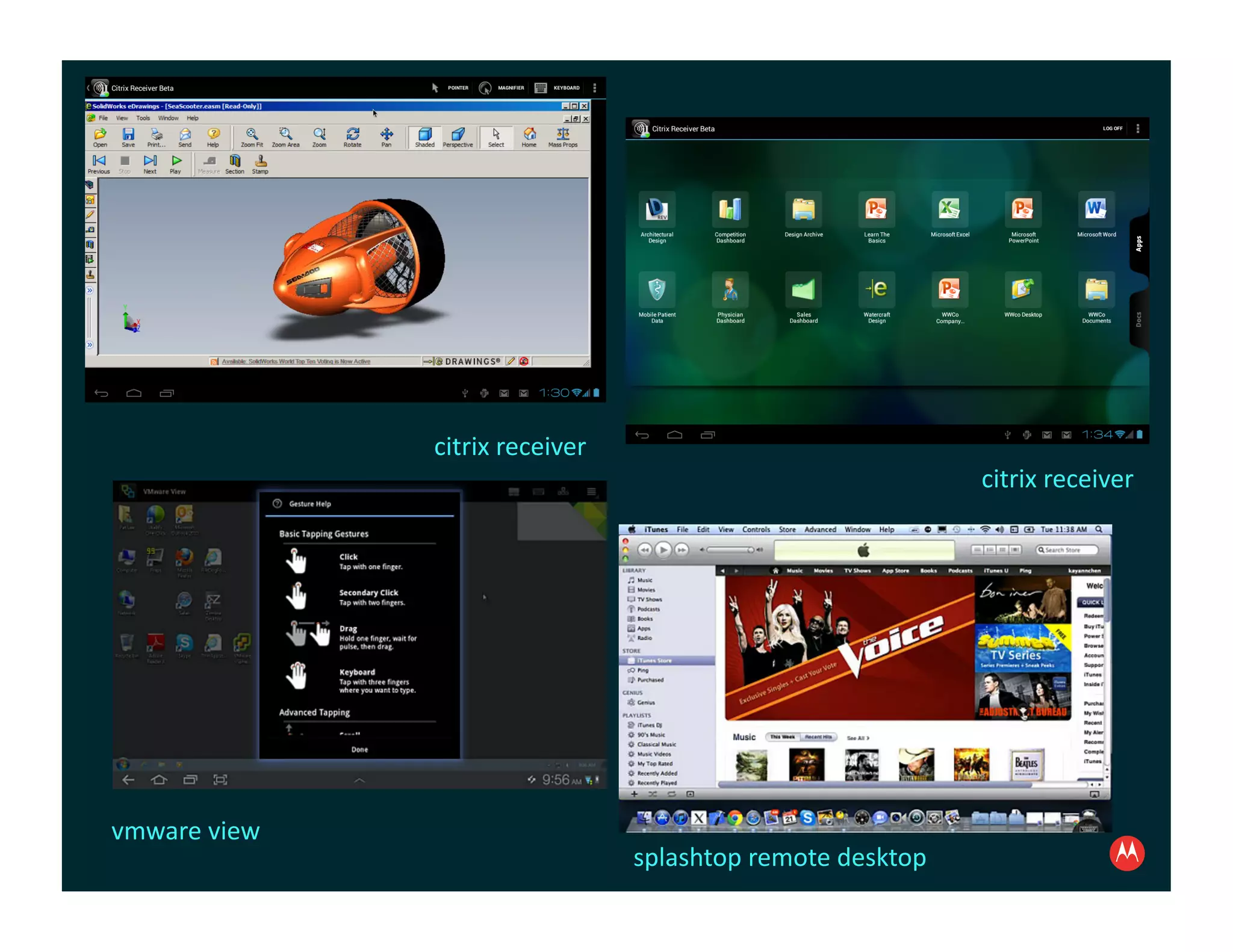Expand the VMware View bottom bar chevron
This screenshot has height=952, width=1233.
(359, 780)
